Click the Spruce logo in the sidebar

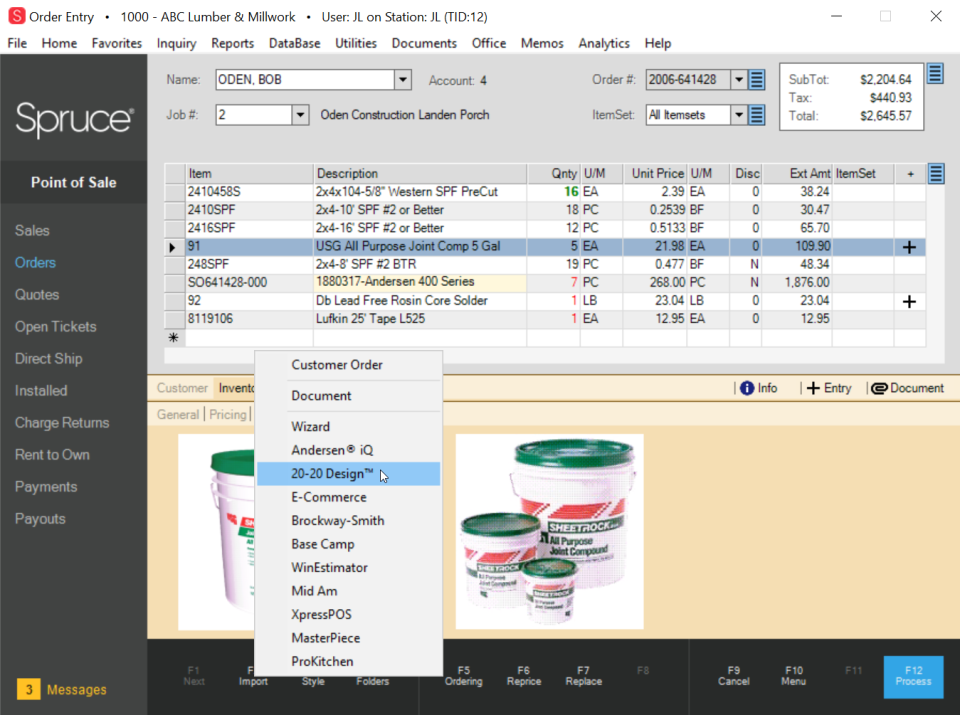(x=73, y=120)
